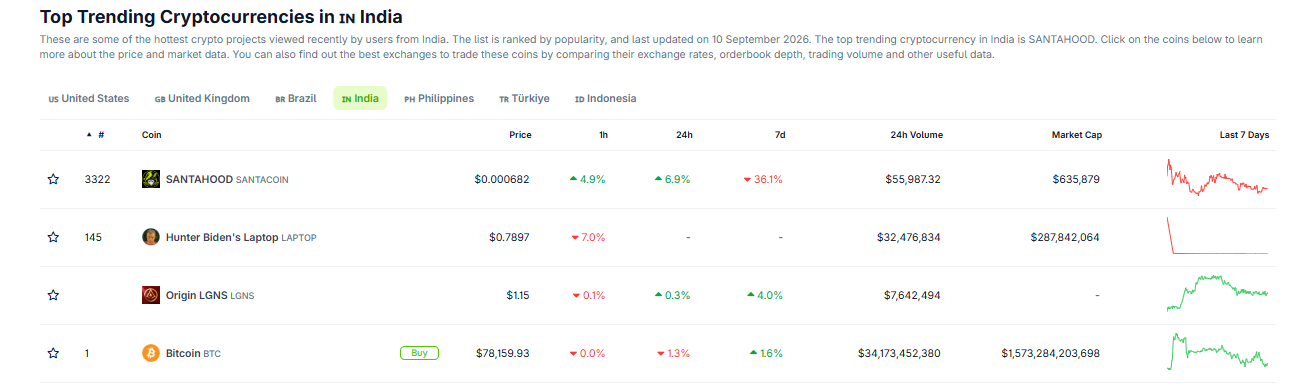Select the Origin LGNS coin logo
1302x390 pixels.
[x=151, y=295]
